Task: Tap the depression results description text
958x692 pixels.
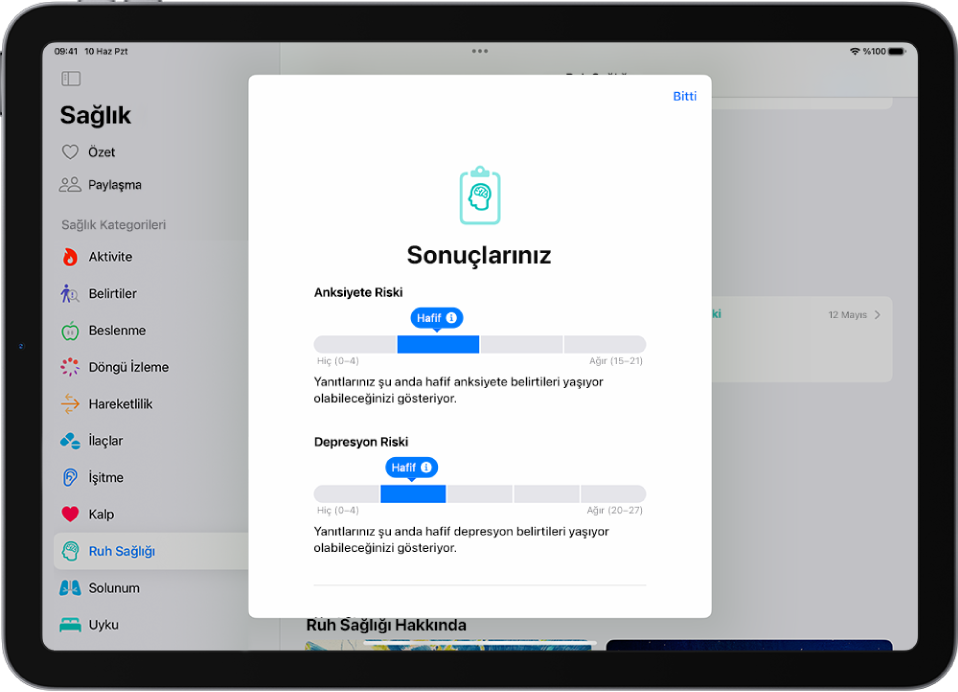Action: tap(461, 539)
